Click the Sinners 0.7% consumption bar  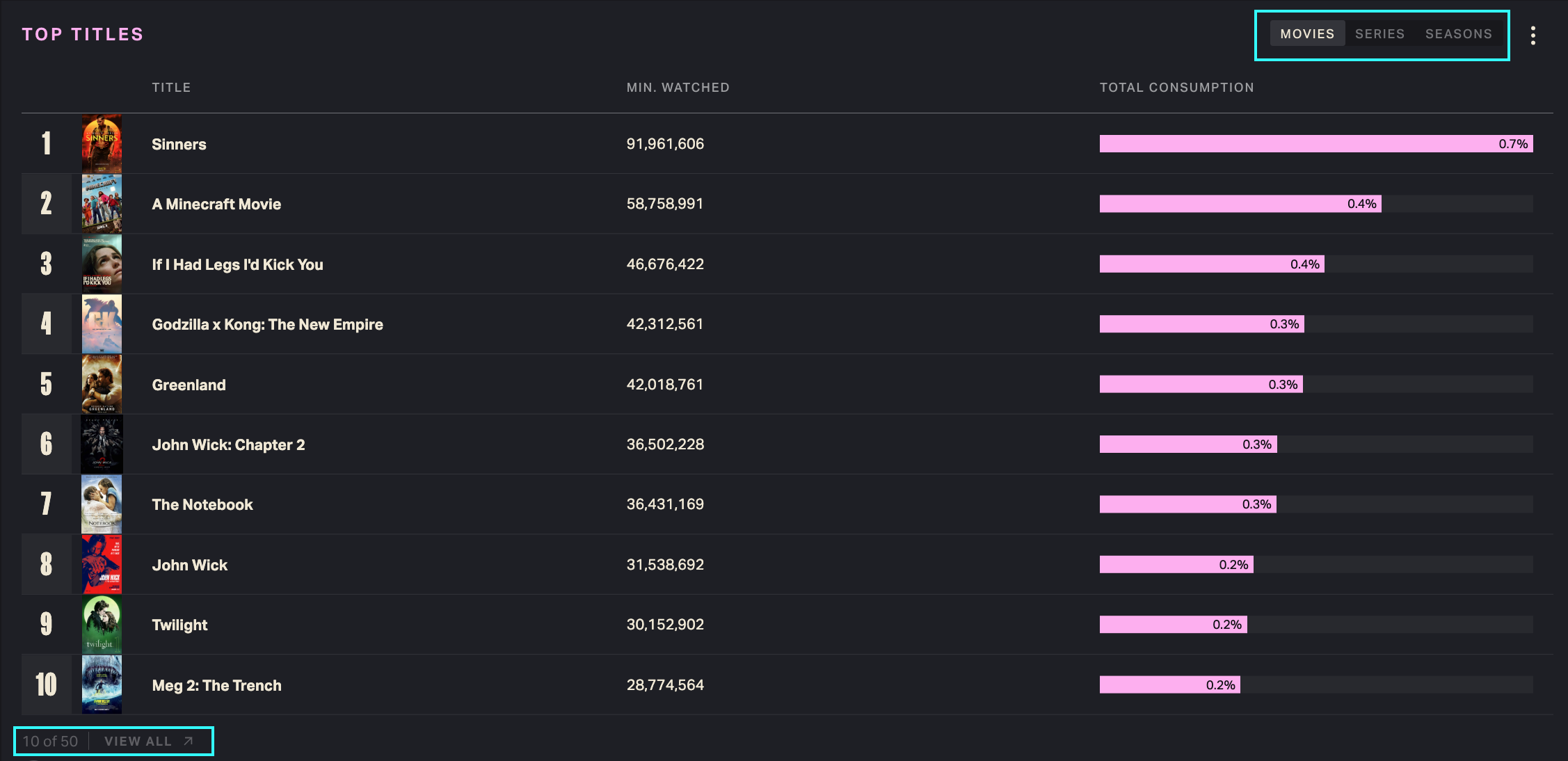tap(1315, 144)
